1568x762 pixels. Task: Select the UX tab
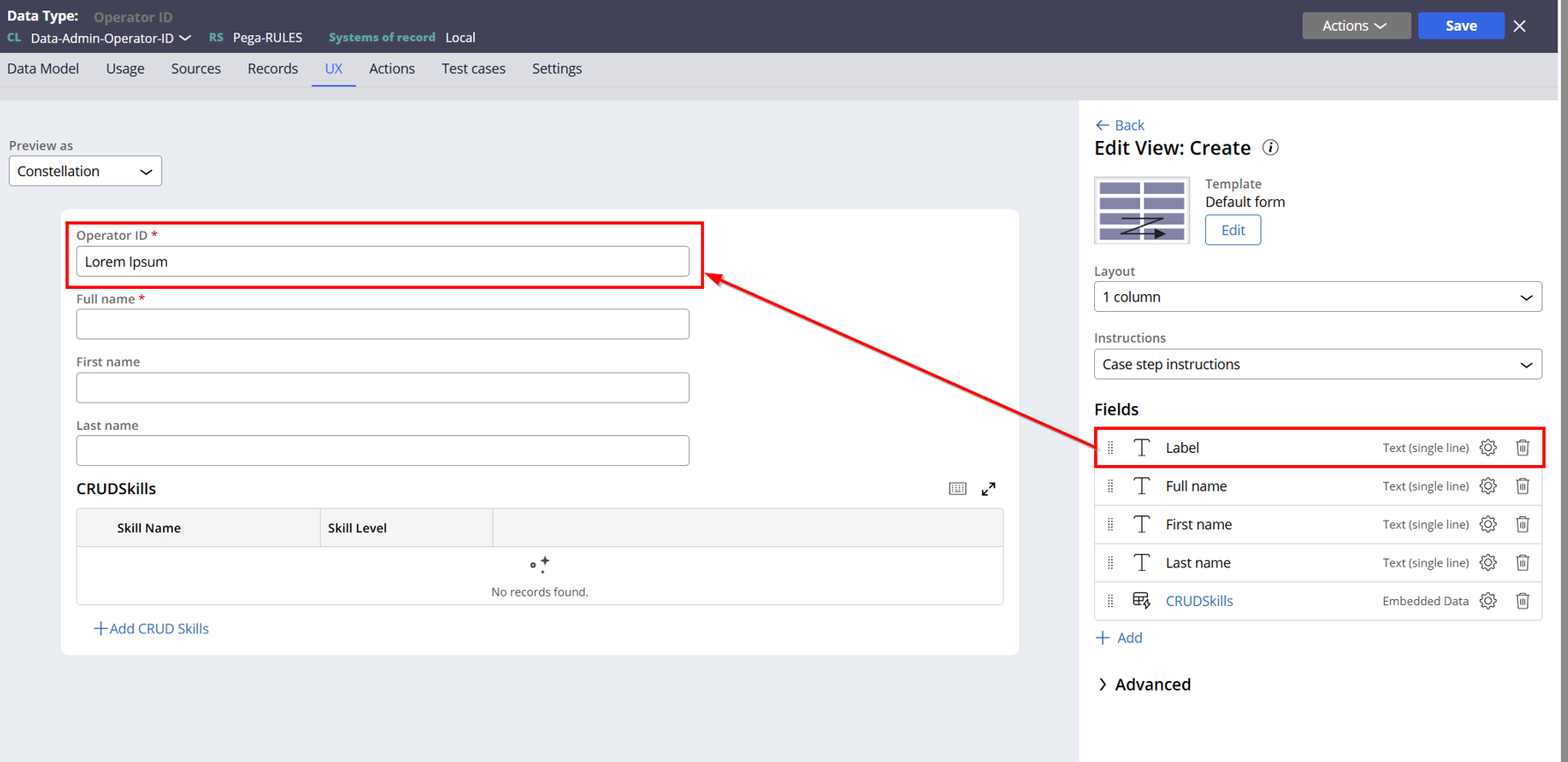pos(333,69)
